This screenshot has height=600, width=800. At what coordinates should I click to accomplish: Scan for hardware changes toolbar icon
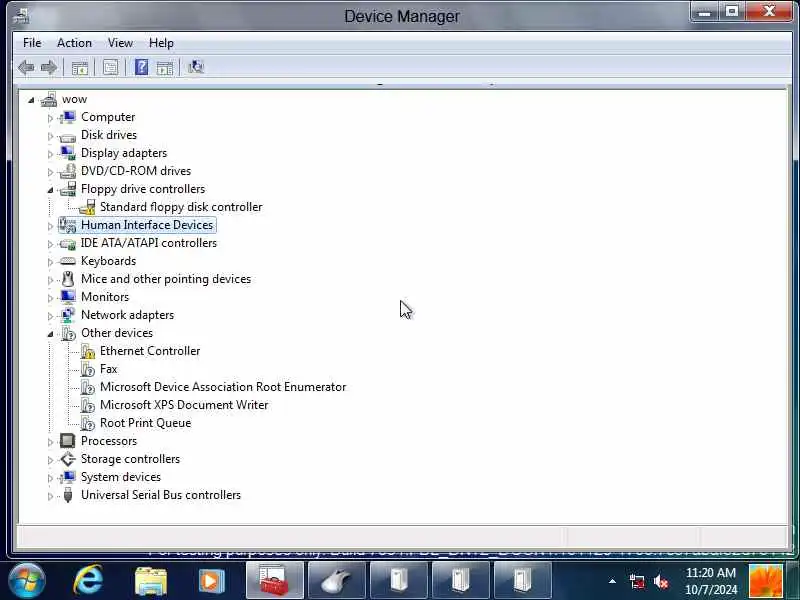[x=195, y=67]
